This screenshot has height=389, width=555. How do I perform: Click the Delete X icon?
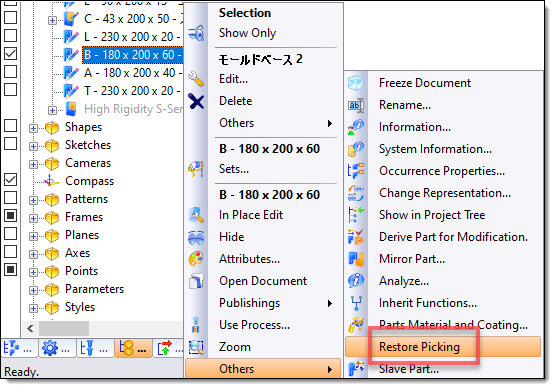(196, 102)
